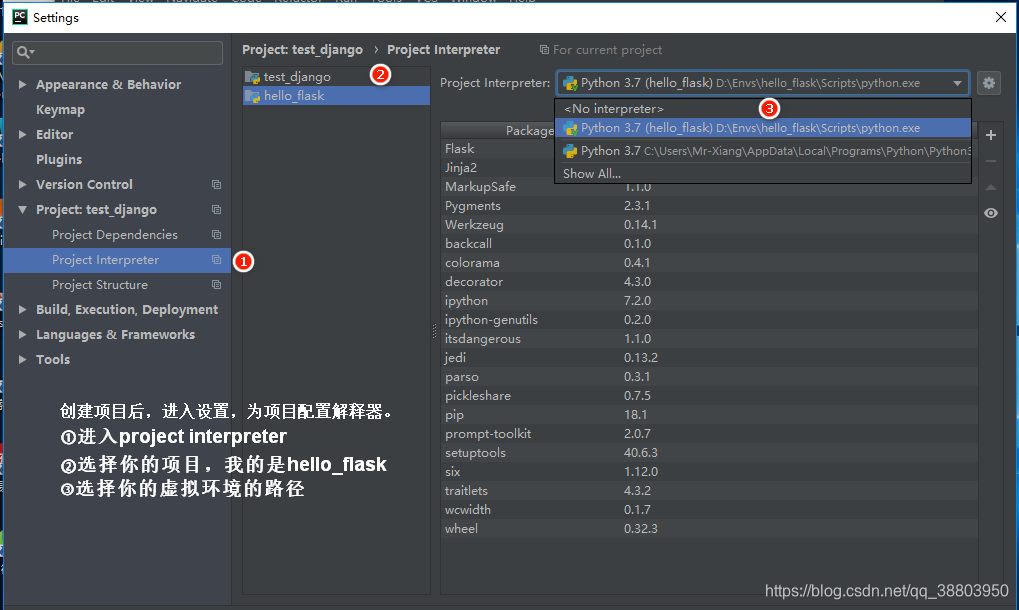Viewport: 1019px width, 610px height.
Task: Select the wcwidth package row
Action: click(709, 510)
